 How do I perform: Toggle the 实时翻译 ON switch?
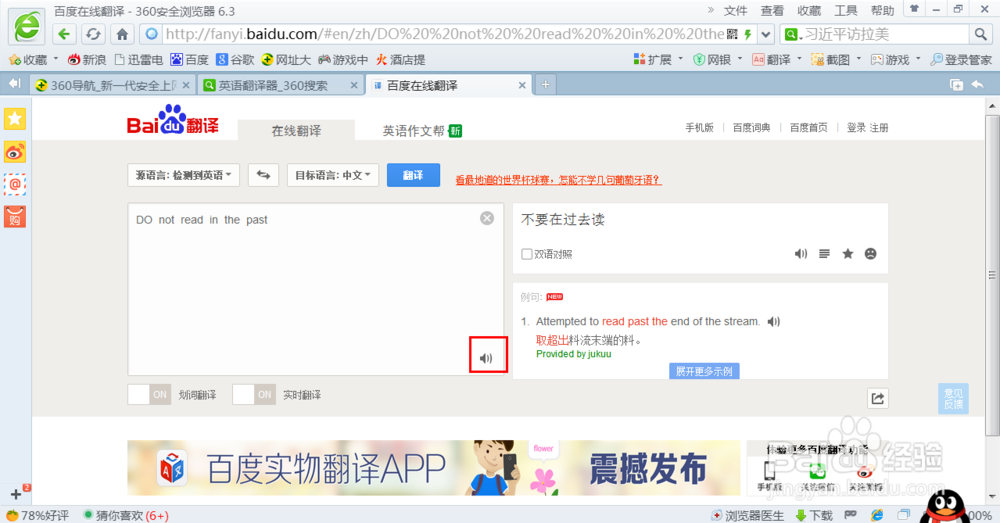coord(254,395)
